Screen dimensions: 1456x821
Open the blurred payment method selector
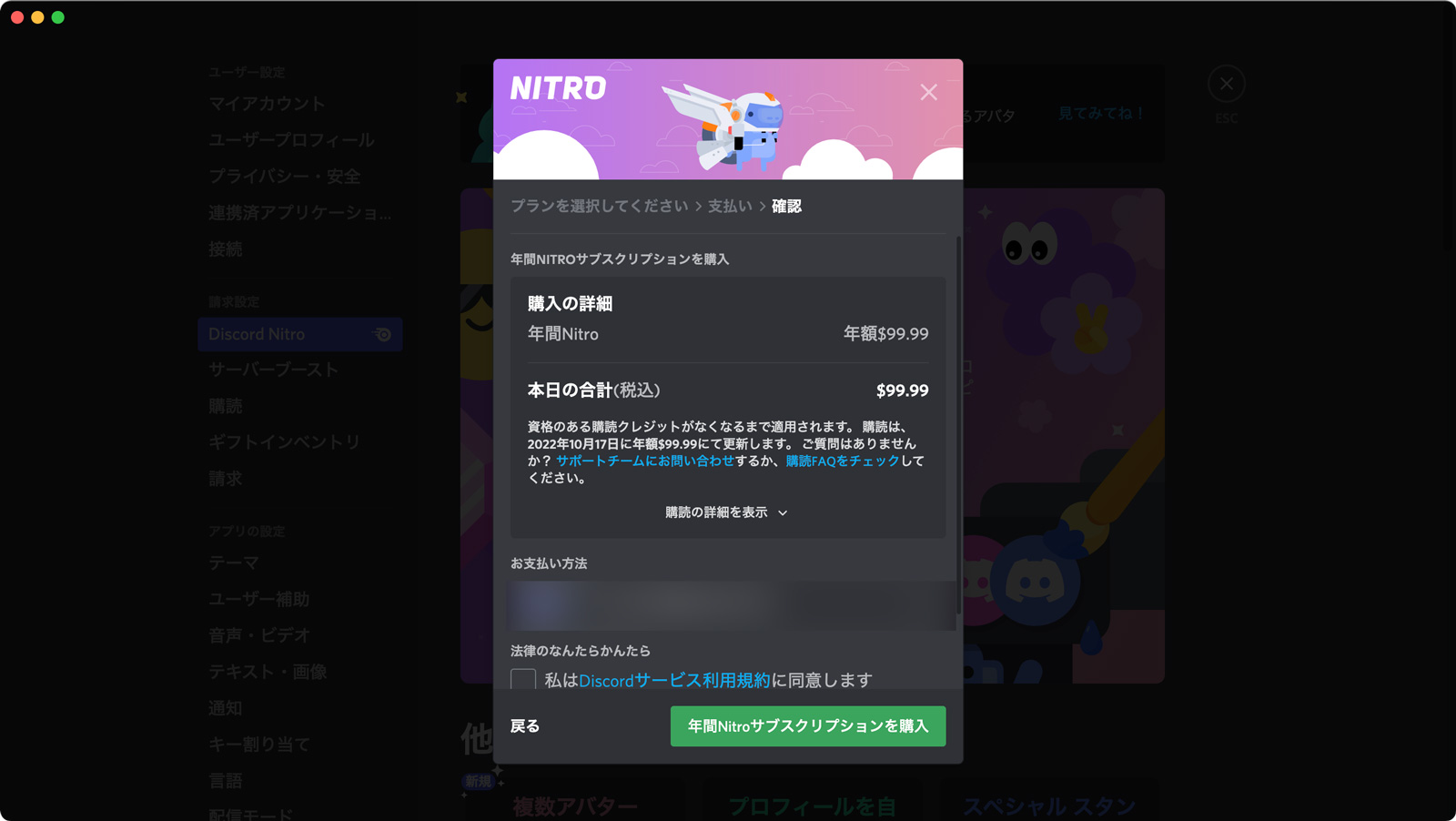732,606
